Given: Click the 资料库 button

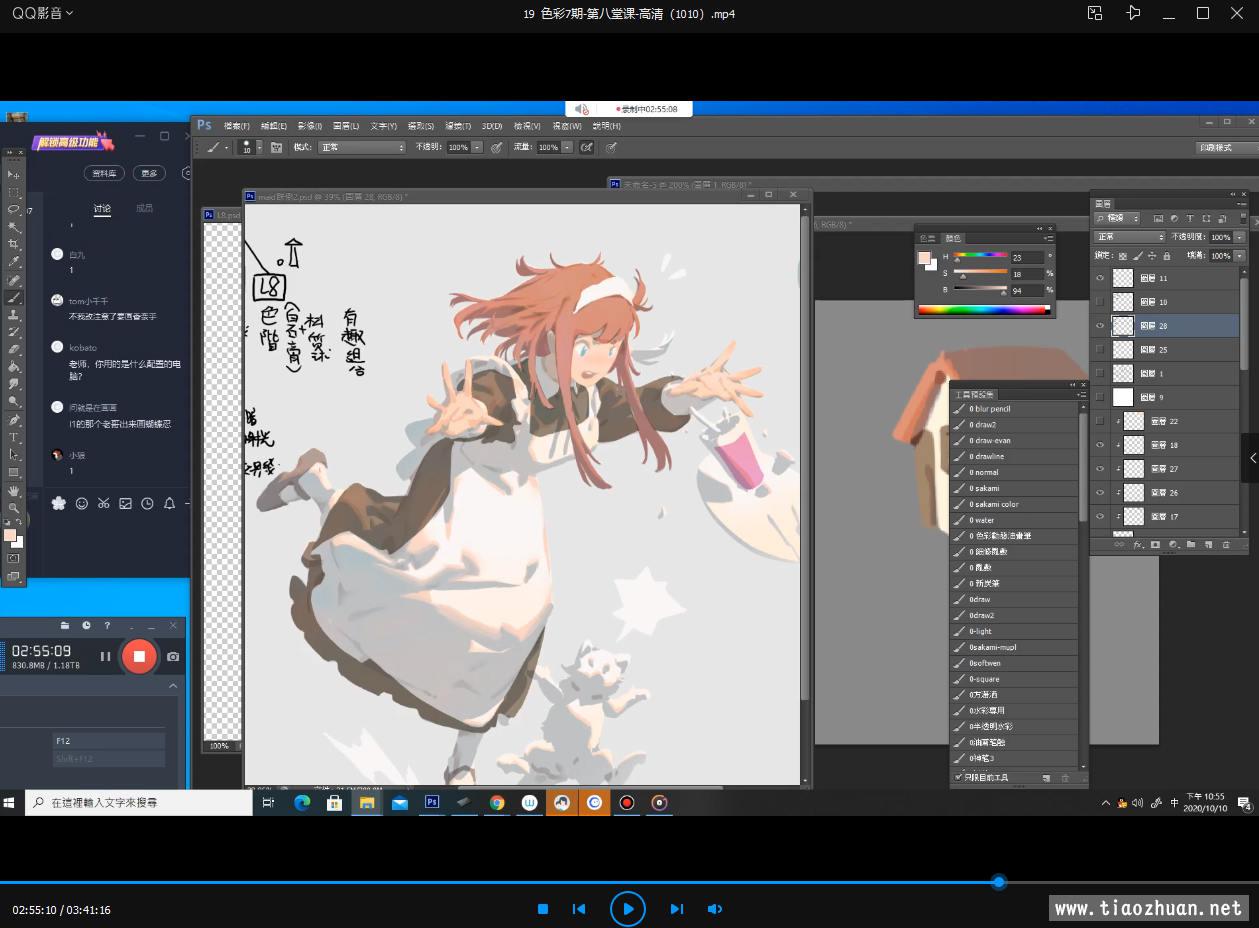Looking at the screenshot, I should 104,173.
